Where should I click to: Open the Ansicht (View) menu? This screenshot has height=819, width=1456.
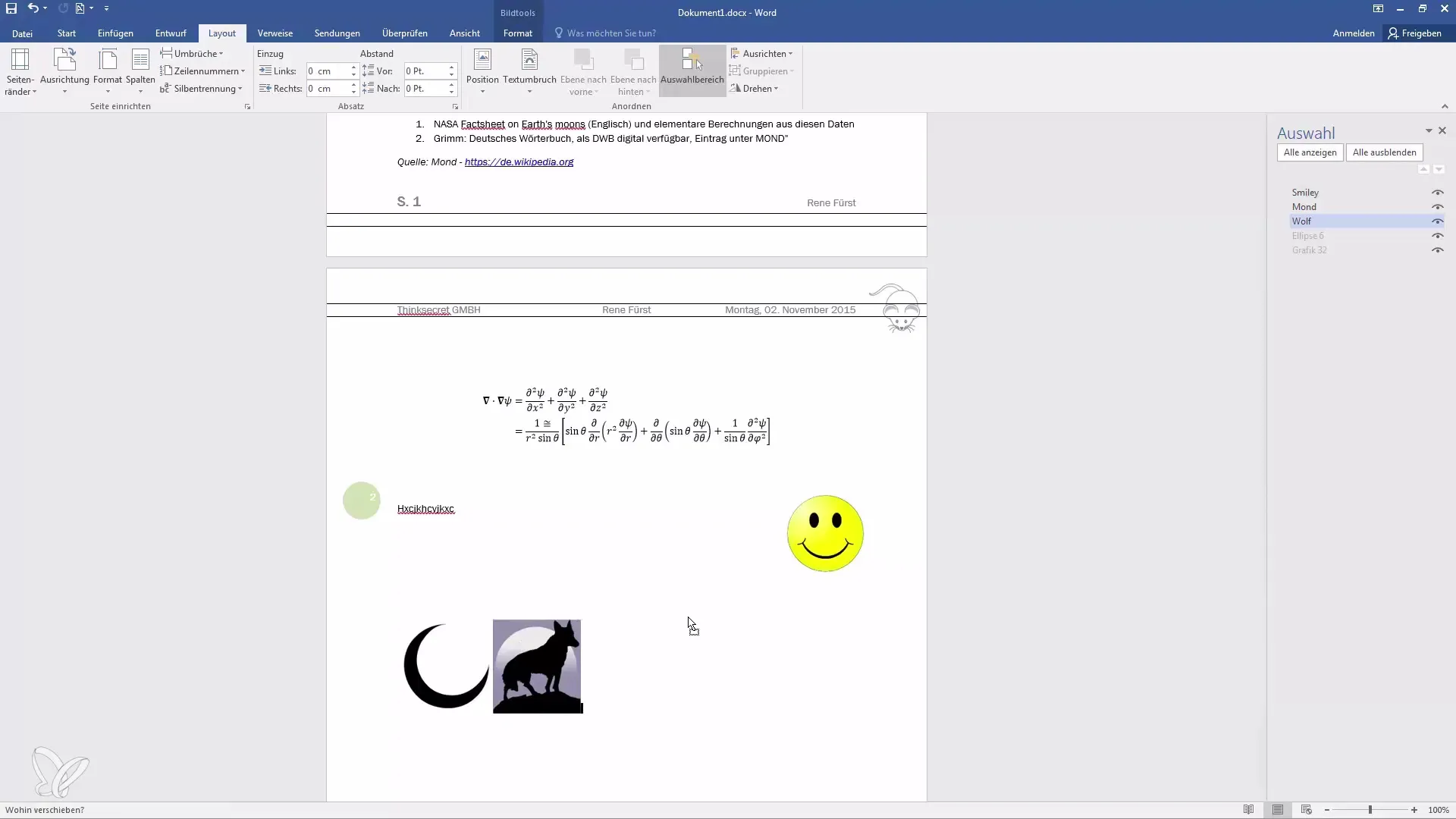pos(464,33)
